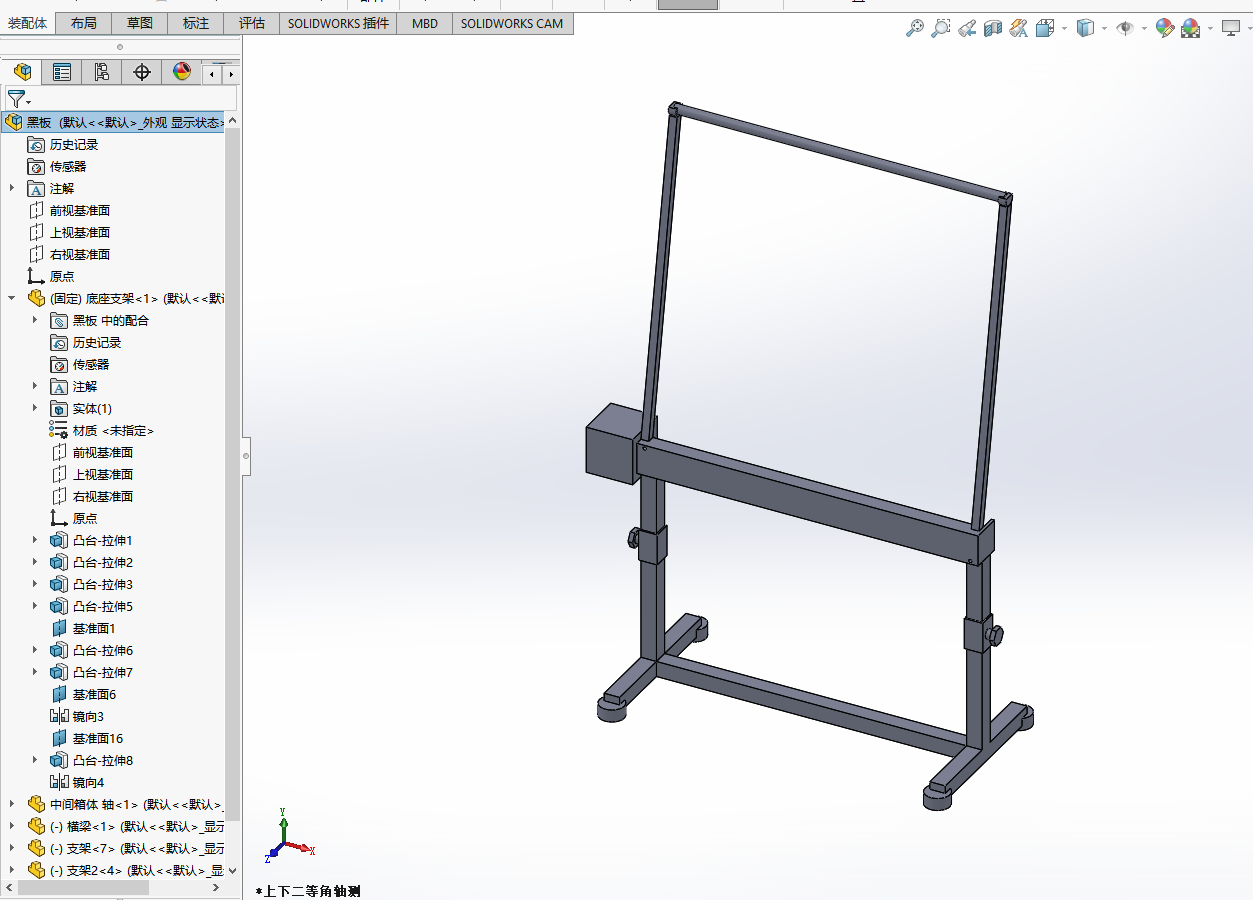Open the DisplayManager color-ball tab
This screenshot has height=900, width=1253.
[181, 72]
